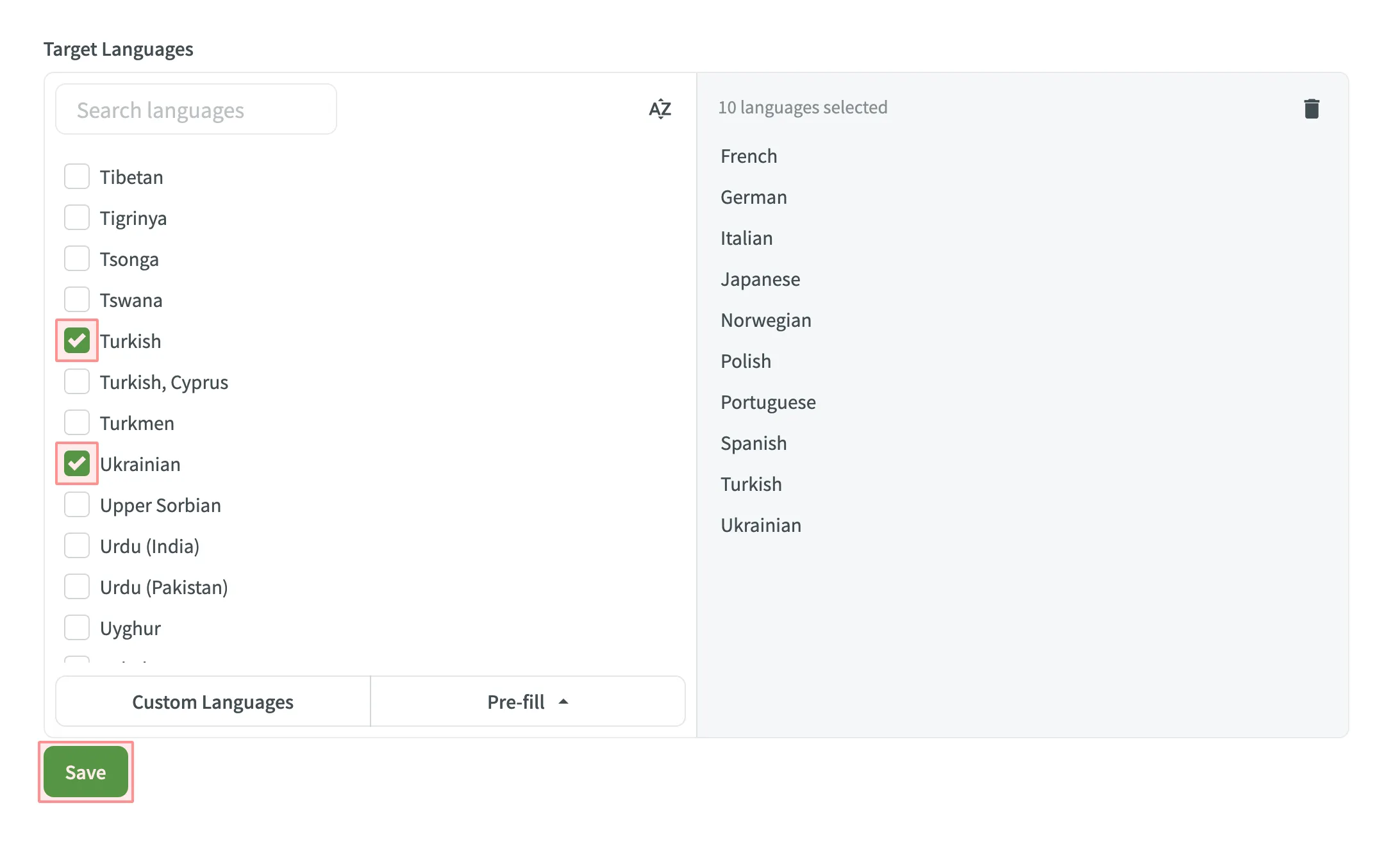This screenshot has width=1400, height=844.
Task: Select Upper Sorbian as target language
Action: [76, 504]
